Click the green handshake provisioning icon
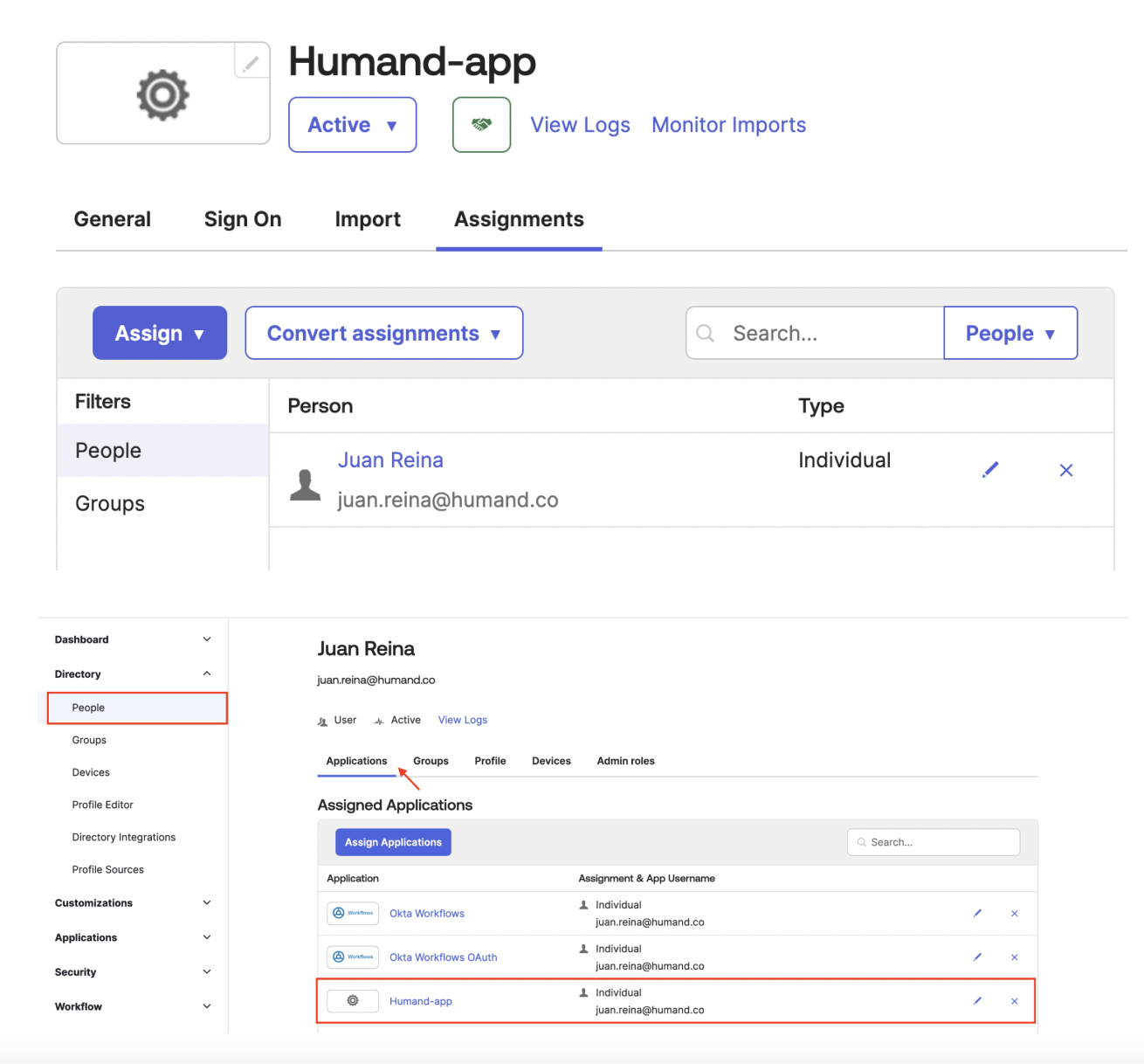Screen dimensions: 1144x1064 [481, 124]
